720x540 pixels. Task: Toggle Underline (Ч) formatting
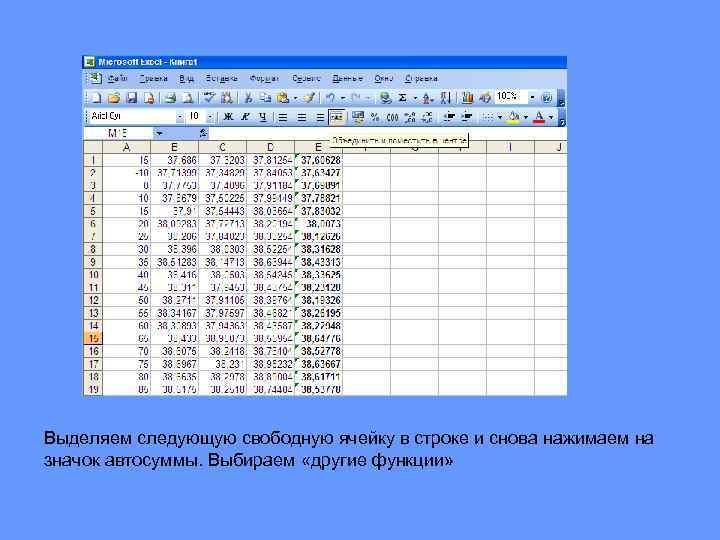click(x=263, y=117)
